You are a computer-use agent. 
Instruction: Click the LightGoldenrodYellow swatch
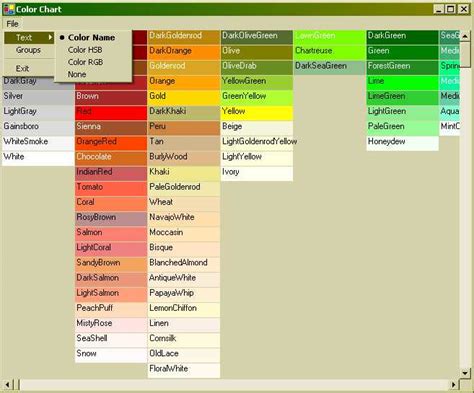[x=257, y=142]
